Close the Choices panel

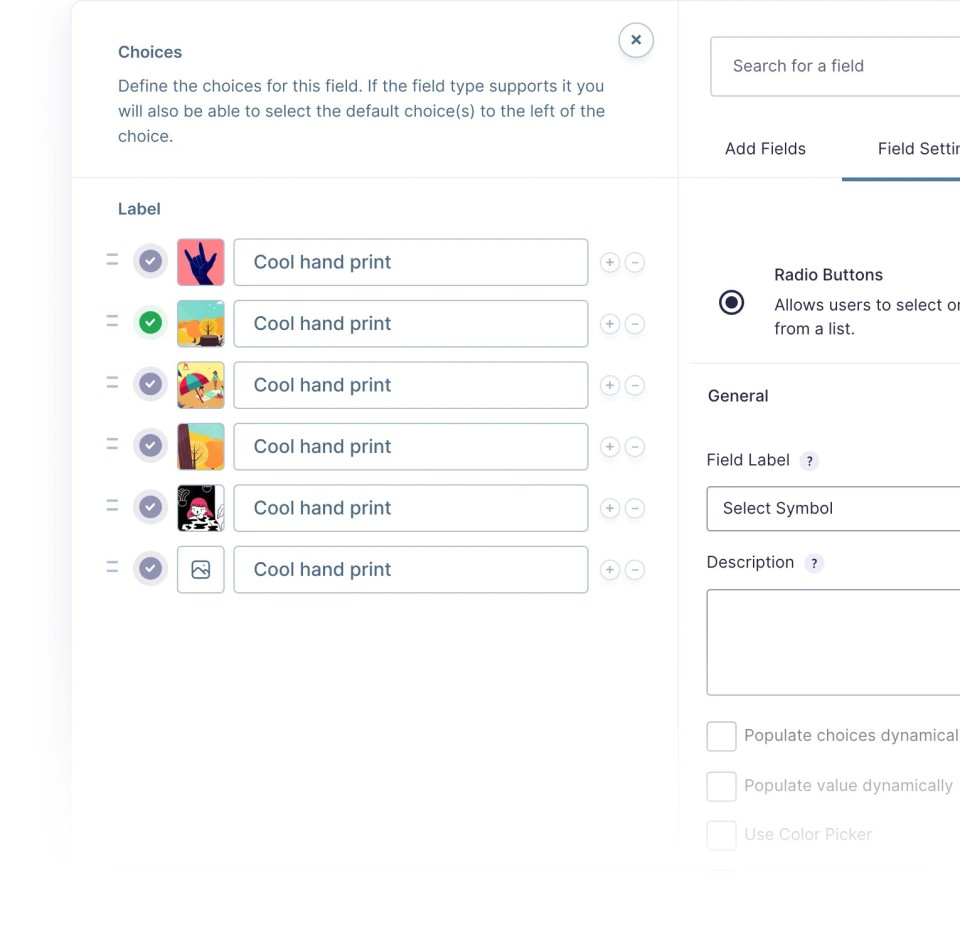636,40
